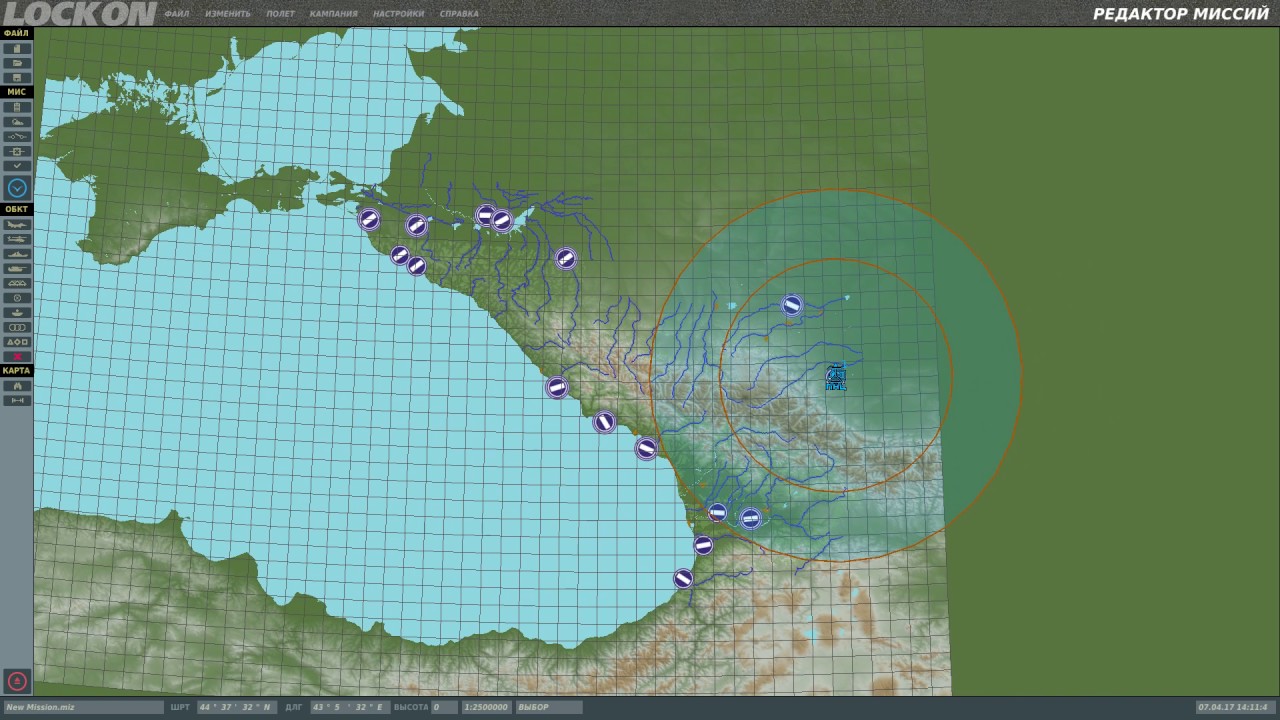Select the three-circles template icon
Screen dimensions: 1280x720
[17, 327]
